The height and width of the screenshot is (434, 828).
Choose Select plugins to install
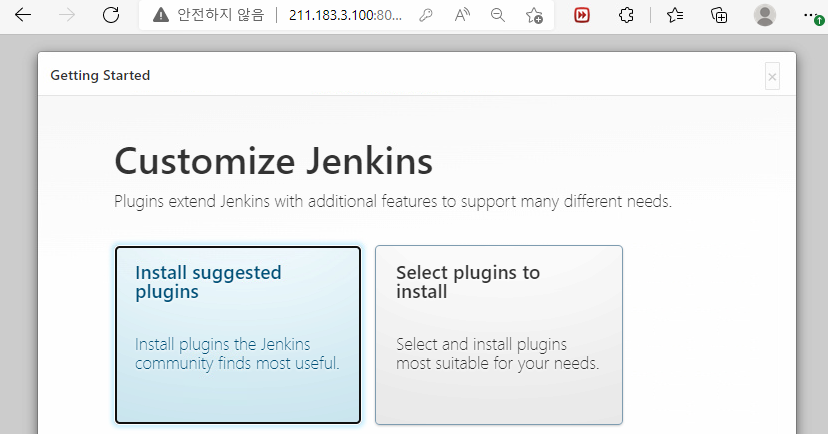click(x=499, y=335)
